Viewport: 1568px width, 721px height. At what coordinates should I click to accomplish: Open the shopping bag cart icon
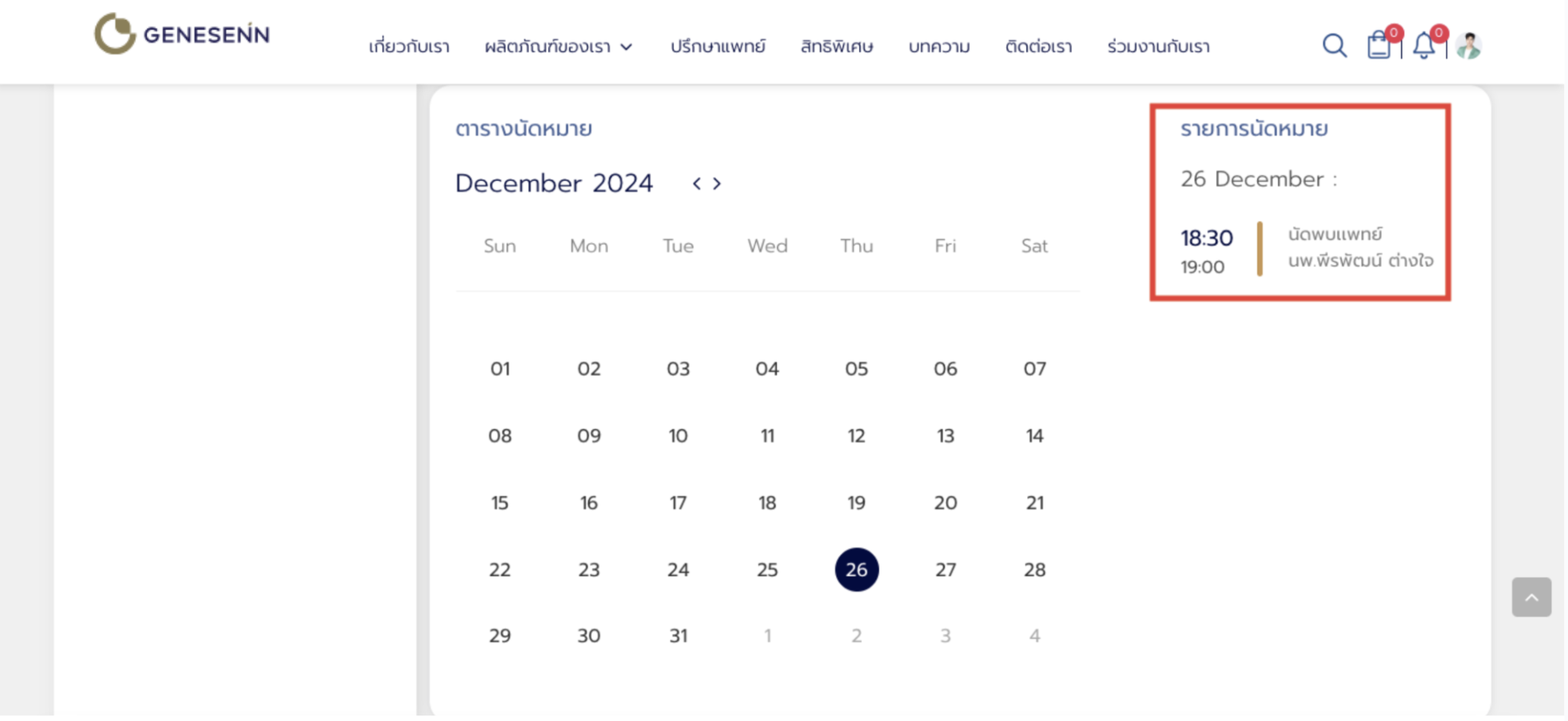pyautogui.click(x=1379, y=46)
